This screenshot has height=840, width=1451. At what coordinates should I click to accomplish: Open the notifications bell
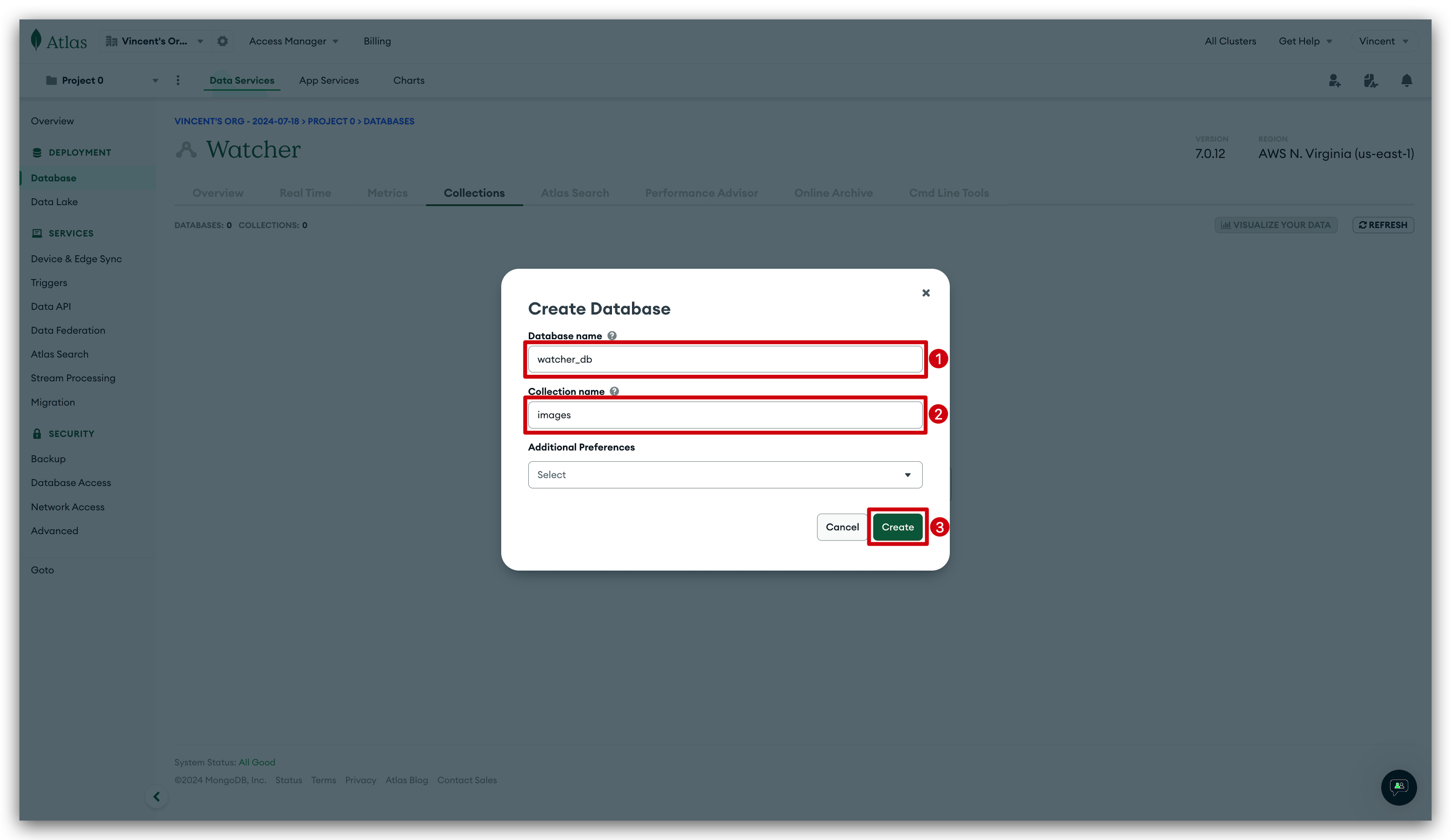1407,81
